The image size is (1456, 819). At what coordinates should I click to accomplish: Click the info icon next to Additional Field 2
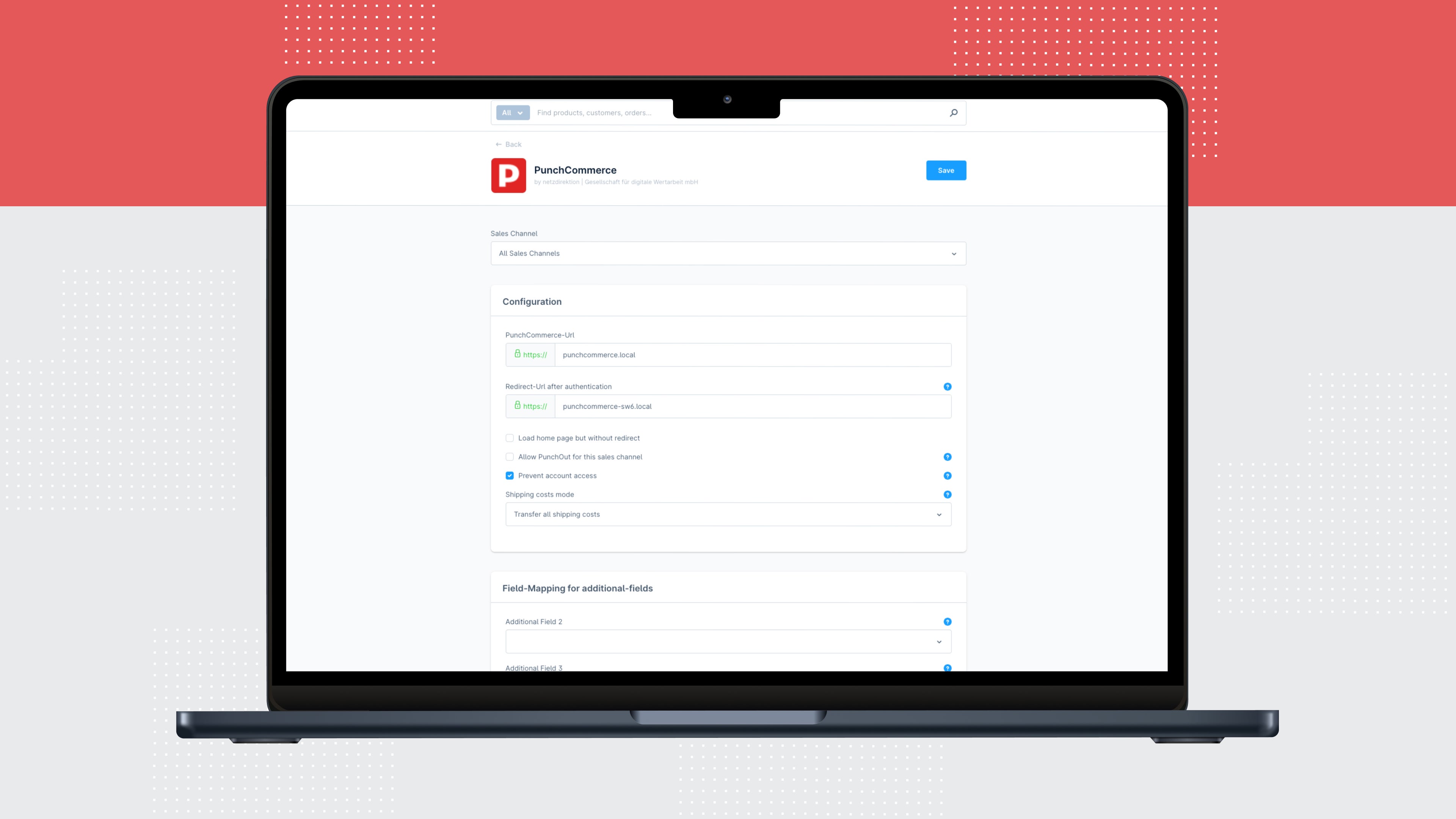pos(947,622)
